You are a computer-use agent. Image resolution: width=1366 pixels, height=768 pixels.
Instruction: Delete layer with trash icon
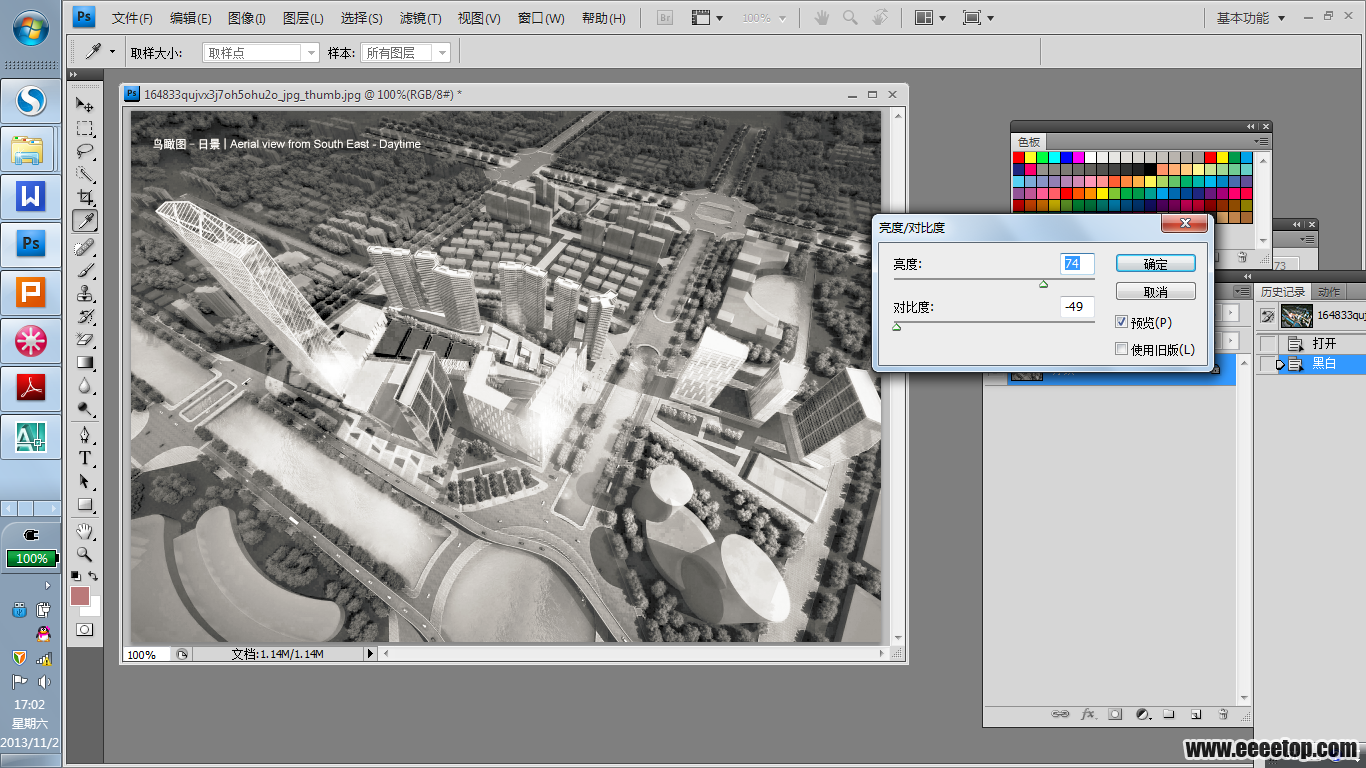click(1223, 714)
